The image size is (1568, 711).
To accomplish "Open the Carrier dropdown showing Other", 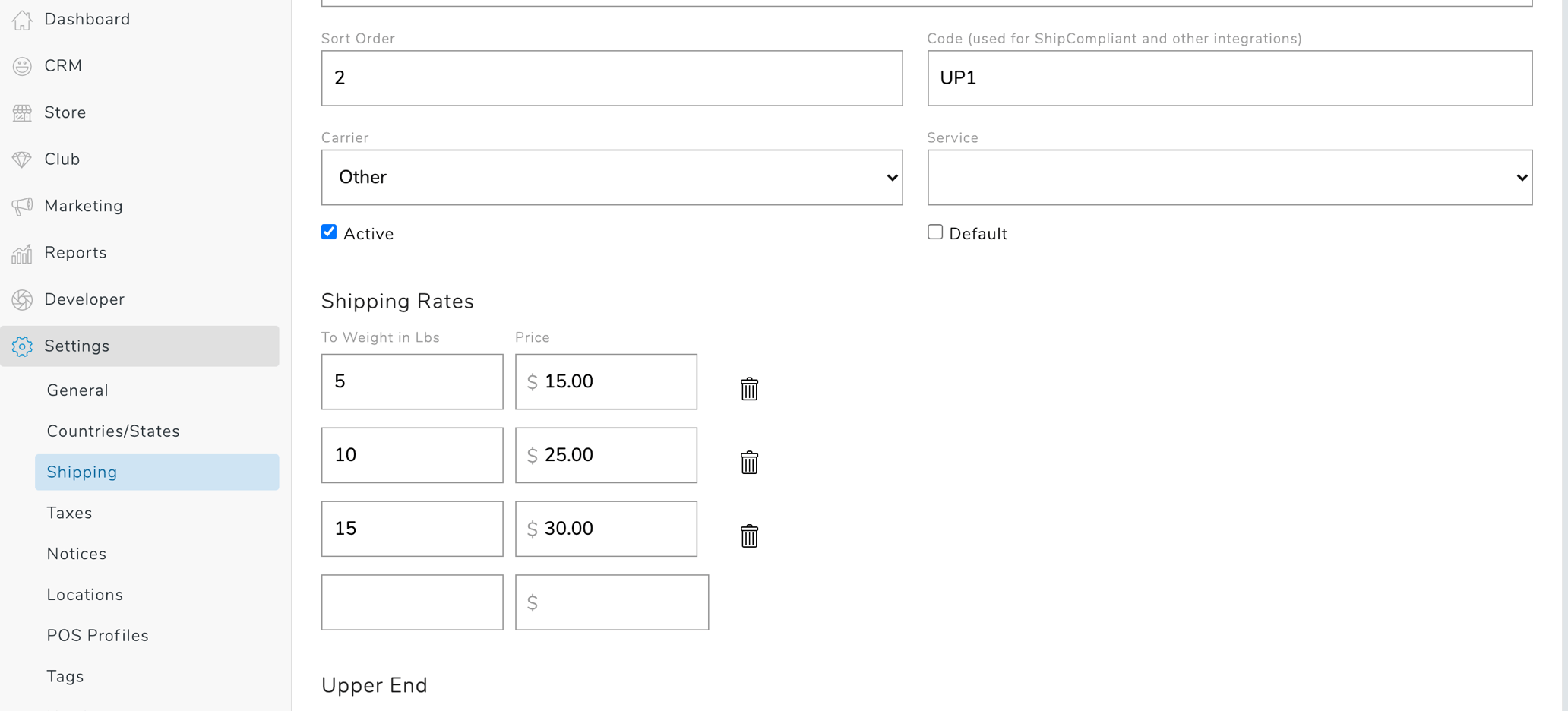I will 612,178.
